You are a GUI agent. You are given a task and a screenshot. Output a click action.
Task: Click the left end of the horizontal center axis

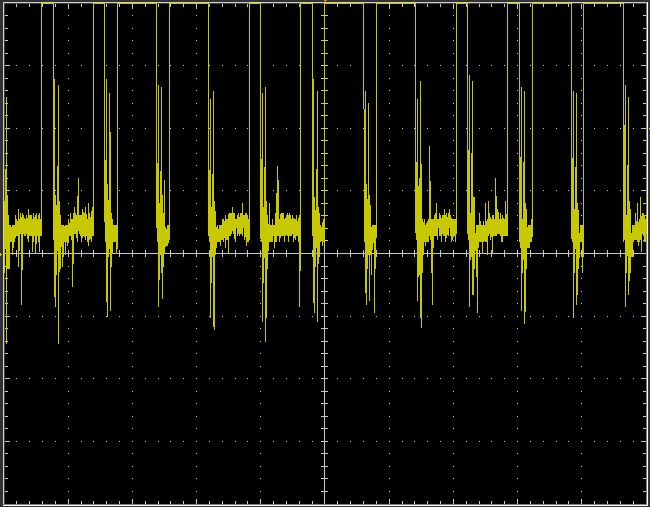[8, 253]
